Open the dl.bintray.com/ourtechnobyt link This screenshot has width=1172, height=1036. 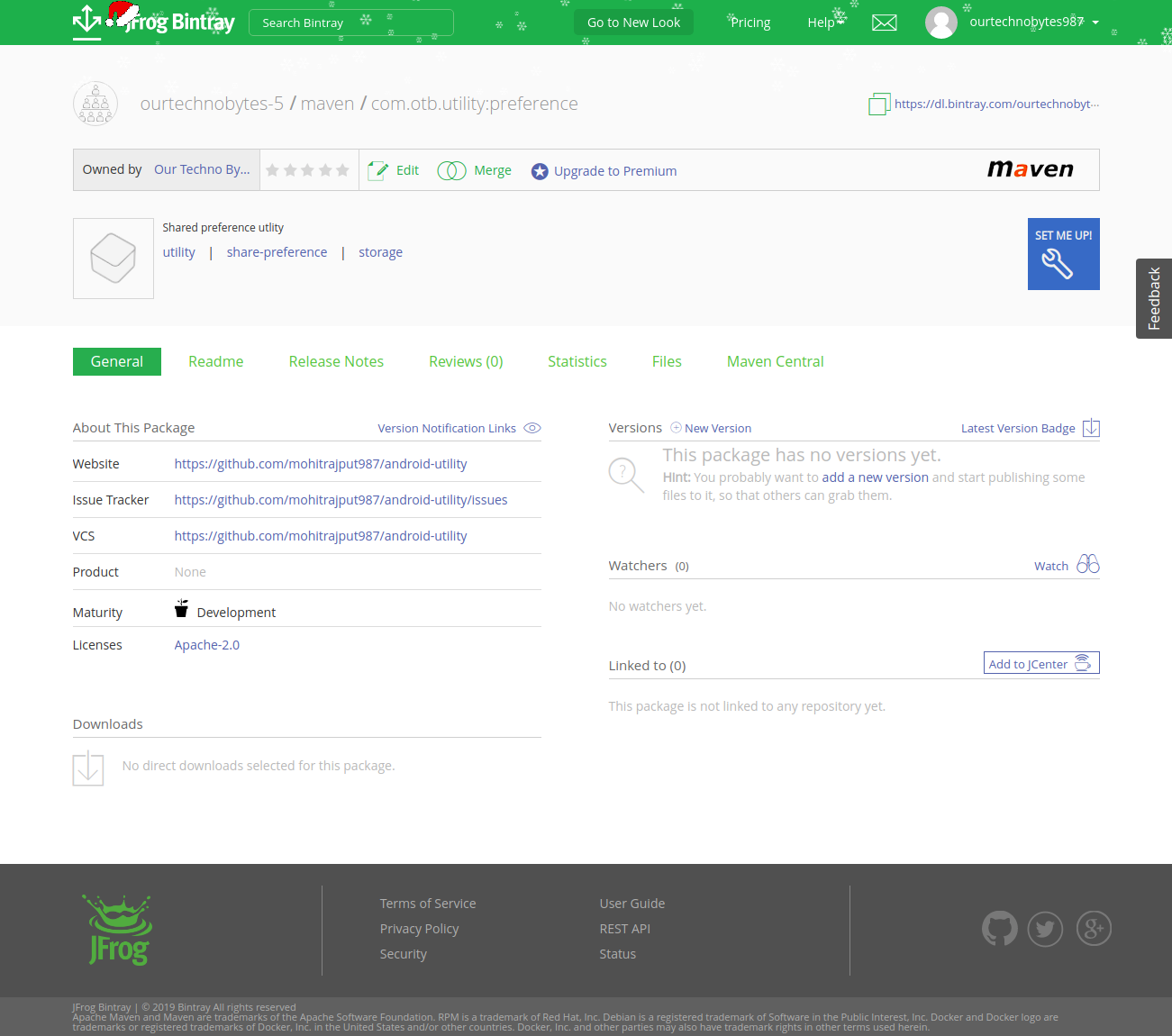tap(996, 104)
